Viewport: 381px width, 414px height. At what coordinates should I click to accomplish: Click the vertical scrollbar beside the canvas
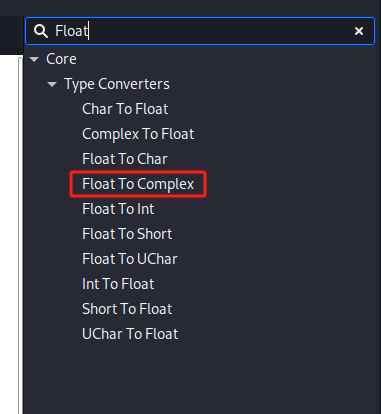tap(20, 235)
